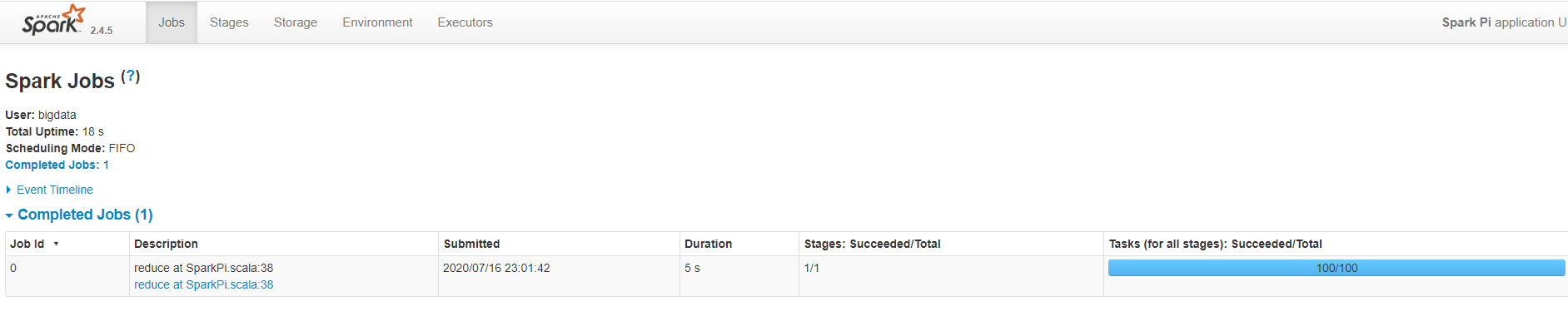Go to the Environment tab
Image resolution: width=1568 pixels, height=336 pixels.
377,22
